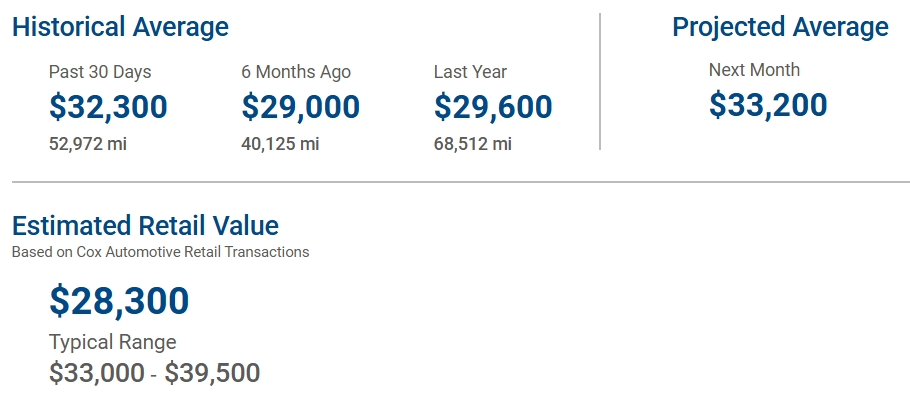Click the Typical Range label
Image resolution: width=910 pixels, height=402 pixels.
[x=113, y=342]
